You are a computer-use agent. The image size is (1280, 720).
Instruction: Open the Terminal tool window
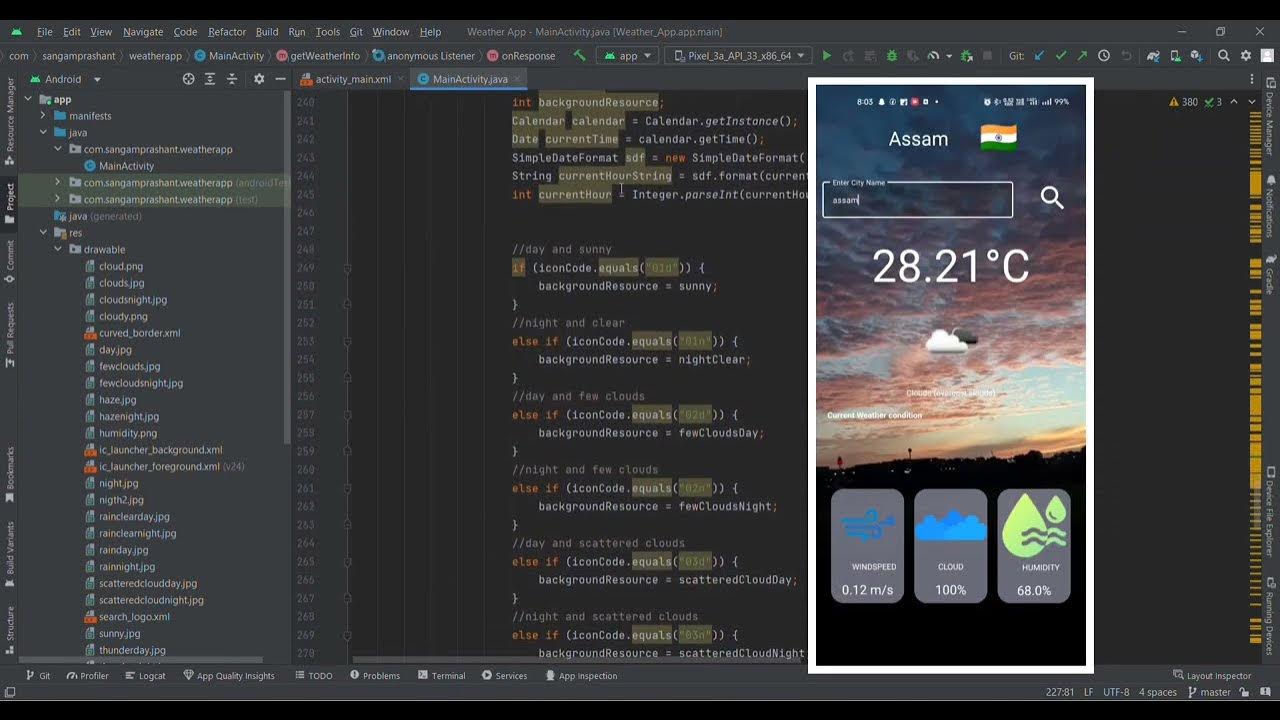[x=441, y=676]
